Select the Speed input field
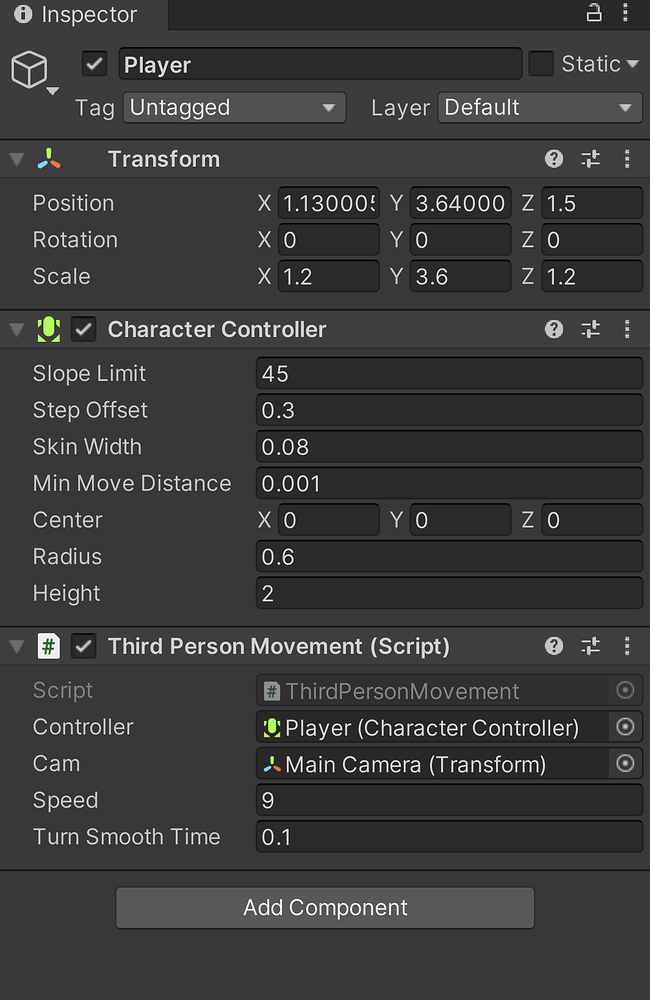The height and width of the screenshot is (1000, 650). tap(448, 800)
